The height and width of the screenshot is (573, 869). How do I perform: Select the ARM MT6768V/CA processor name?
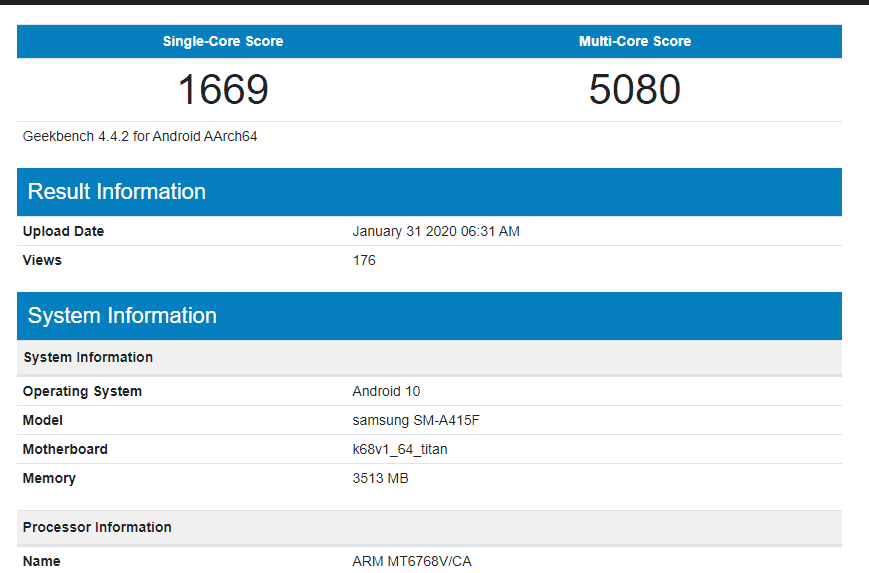click(411, 561)
